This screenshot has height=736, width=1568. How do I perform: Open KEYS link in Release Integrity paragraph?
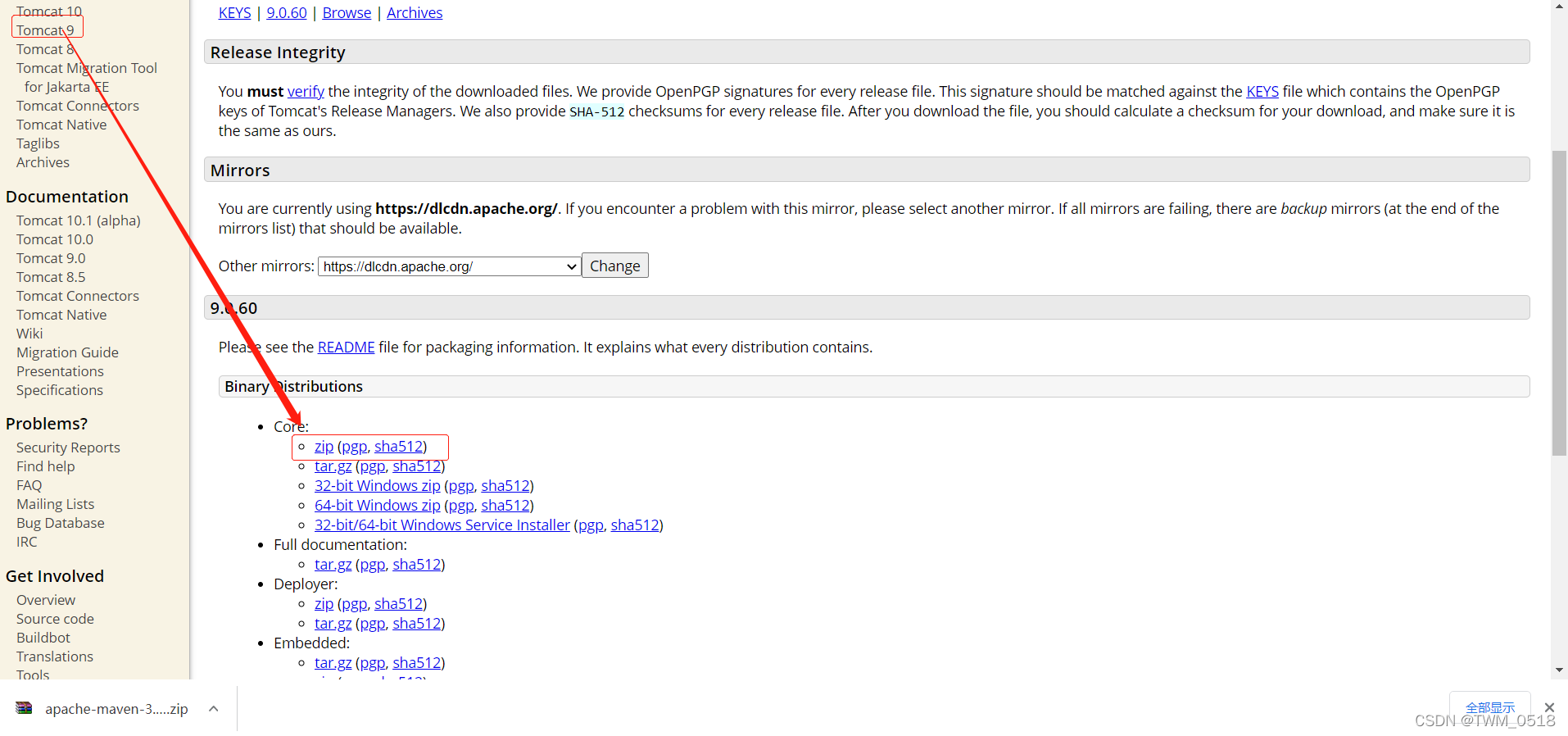[x=1262, y=92]
